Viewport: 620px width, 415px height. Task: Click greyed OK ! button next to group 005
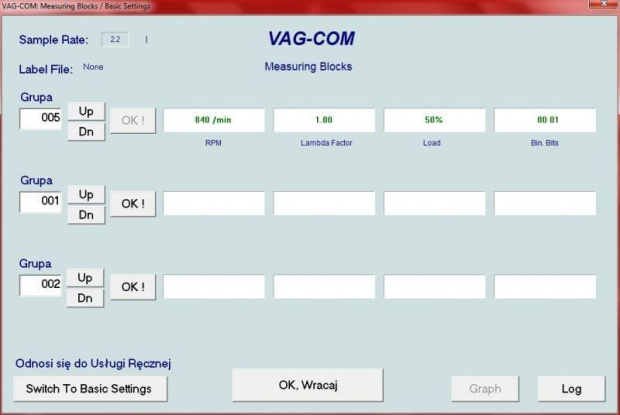point(133,121)
